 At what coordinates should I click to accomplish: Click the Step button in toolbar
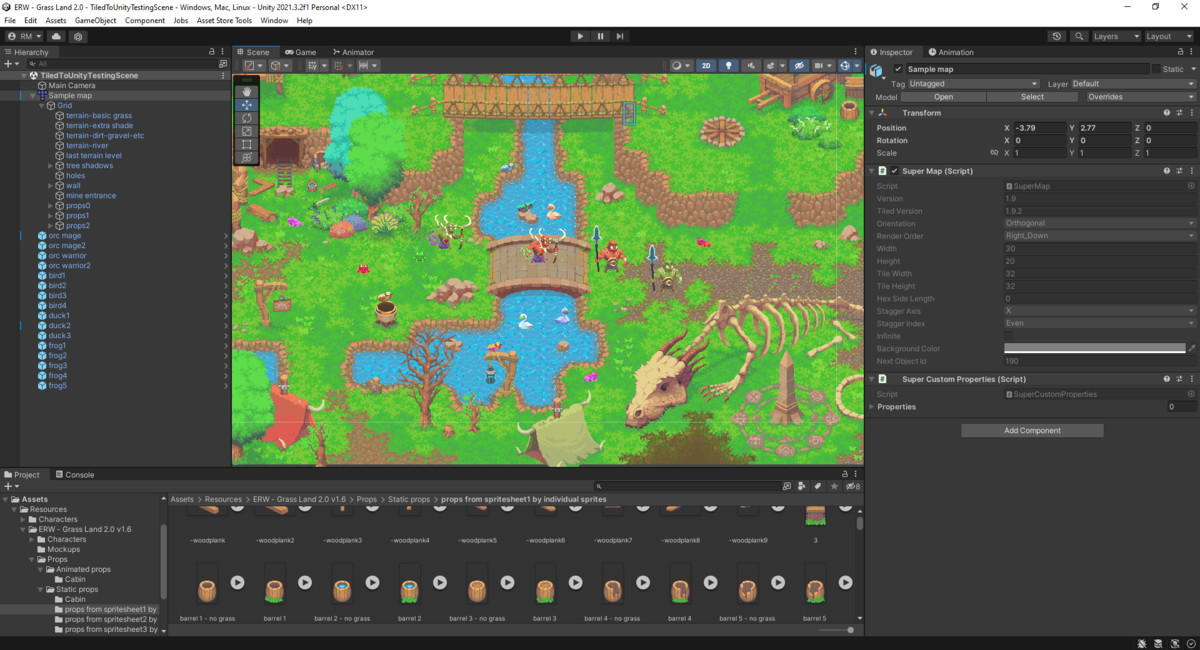click(x=620, y=36)
